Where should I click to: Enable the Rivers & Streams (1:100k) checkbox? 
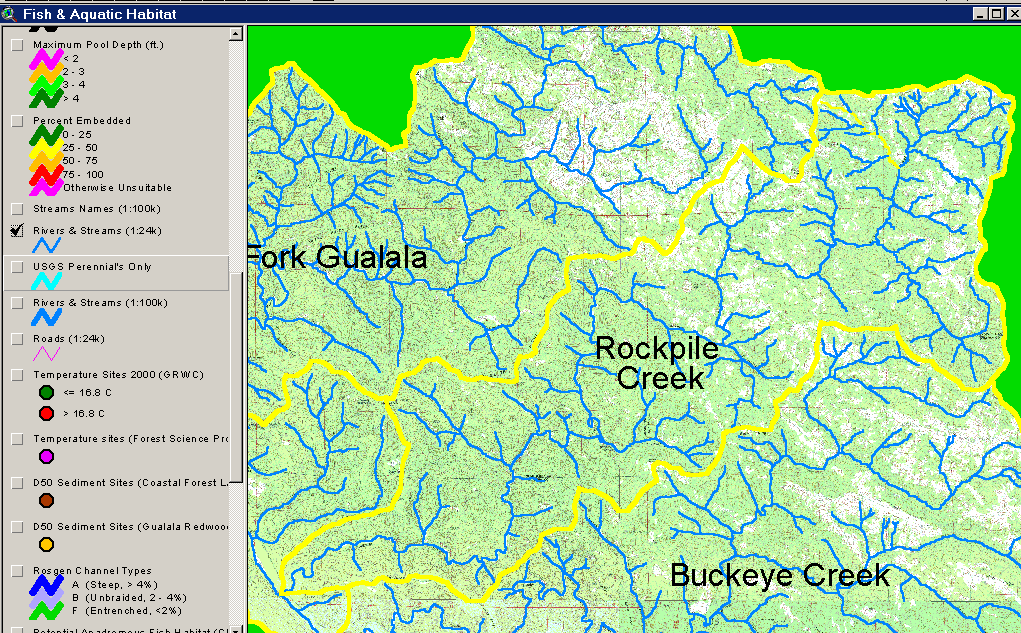(x=18, y=303)
